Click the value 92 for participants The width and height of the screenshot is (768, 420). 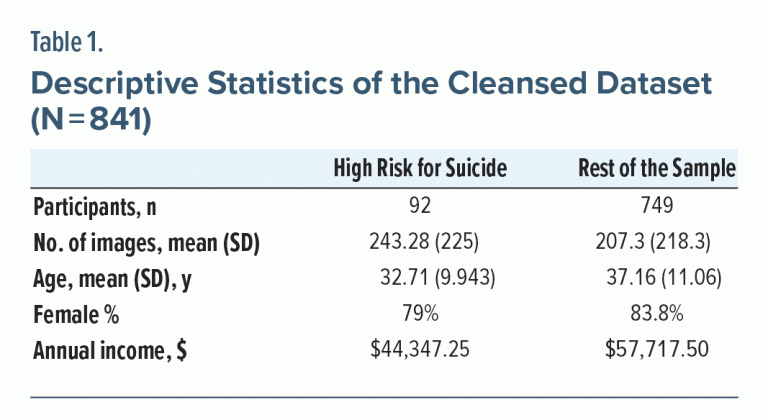(x=420, y=207)
